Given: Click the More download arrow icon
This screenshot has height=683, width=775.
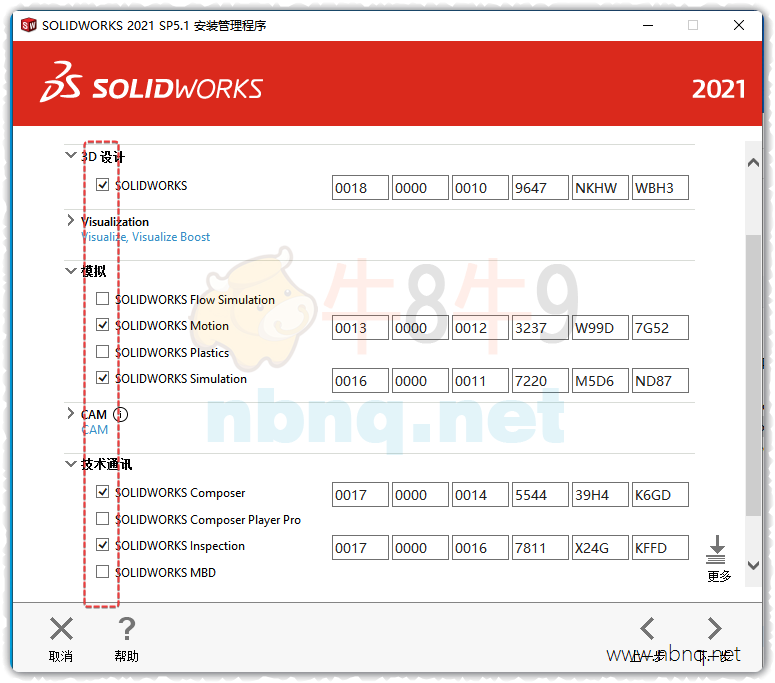Looking at the screenshot, I should [x=716, y=550].
